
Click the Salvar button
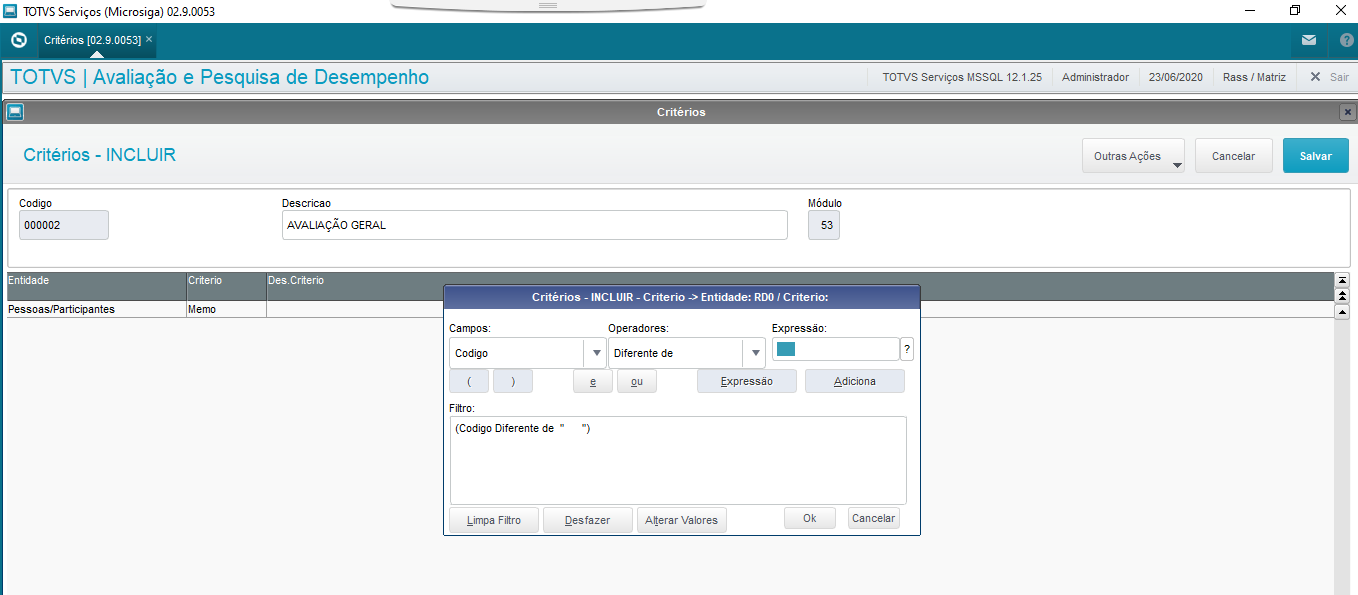[1315, 156]
